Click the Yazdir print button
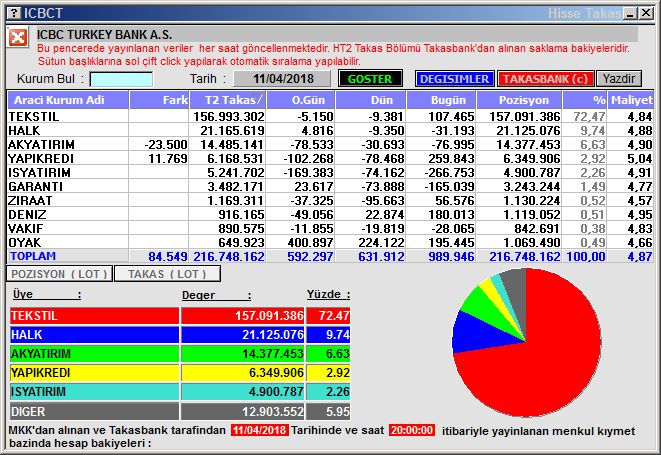Image resolution: width=661 pixels, height=455 pixels. tap(619, 79)
